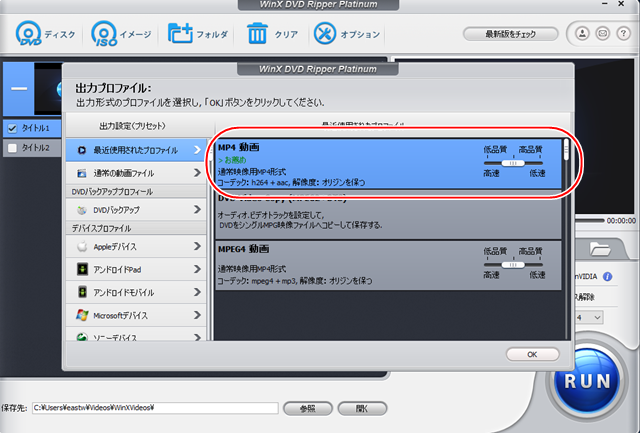Select 最近使用されたプロファイル category

coord(136,150)
